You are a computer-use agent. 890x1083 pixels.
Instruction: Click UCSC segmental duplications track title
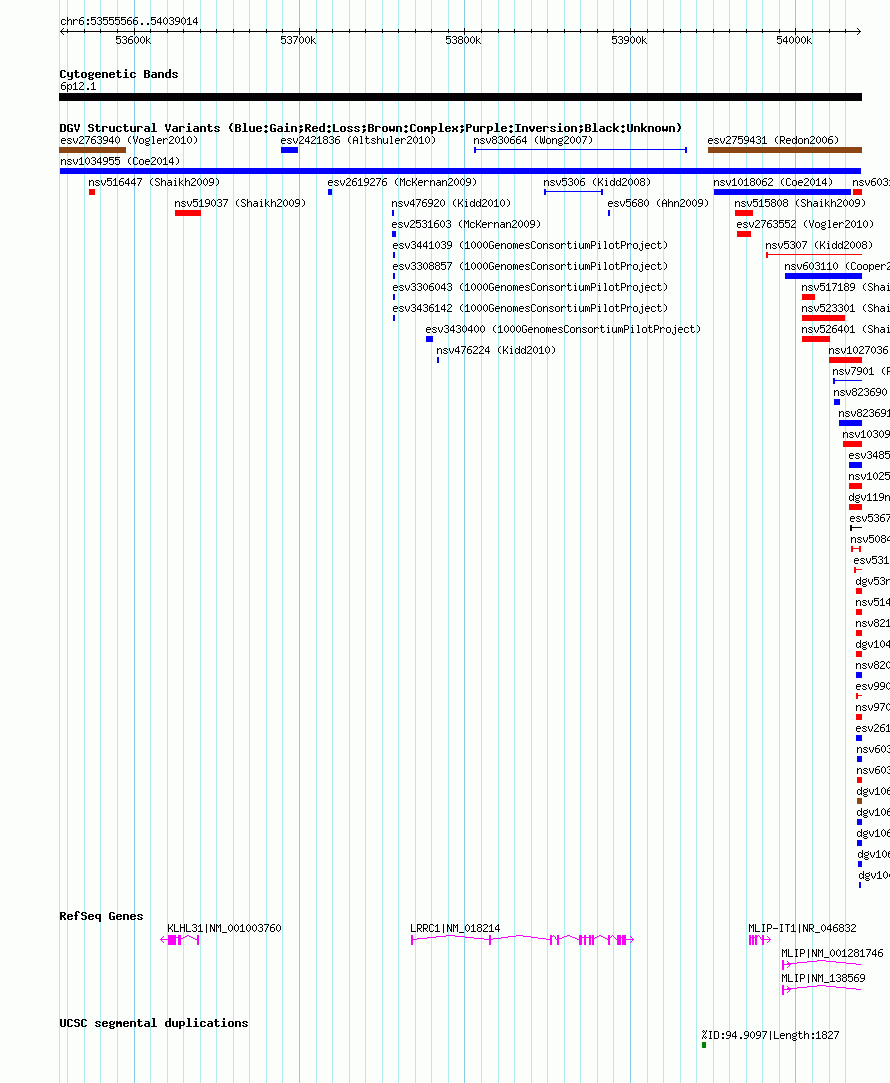click(x=154, y=1023)
